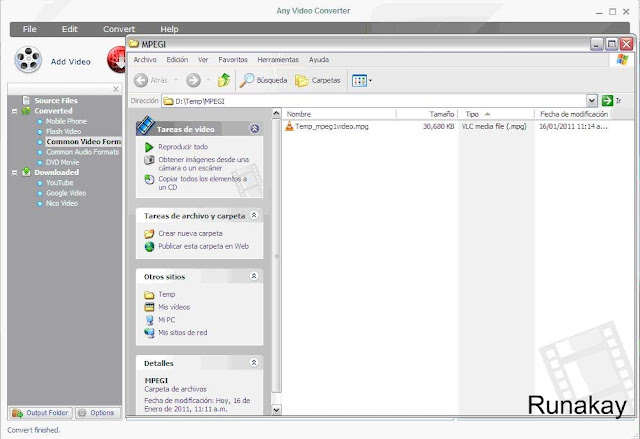The image size is (640, 439).
Task: Click the green play icon for Reproducir todo
Action: 149,147
